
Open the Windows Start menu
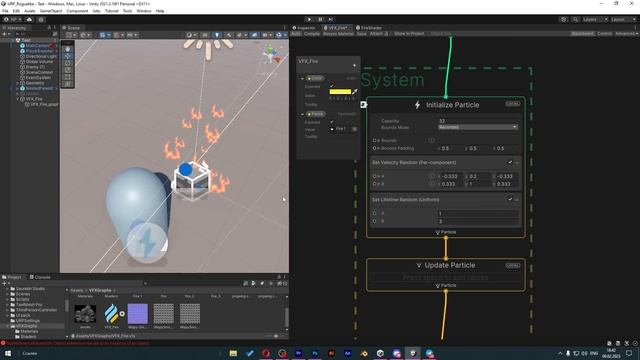click(x=8, y=353)
